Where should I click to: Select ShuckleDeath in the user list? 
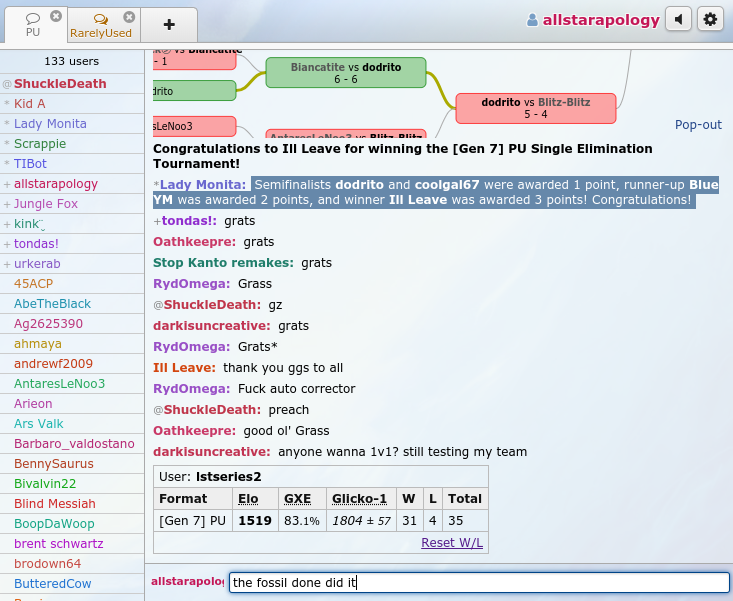coord(60,84)
